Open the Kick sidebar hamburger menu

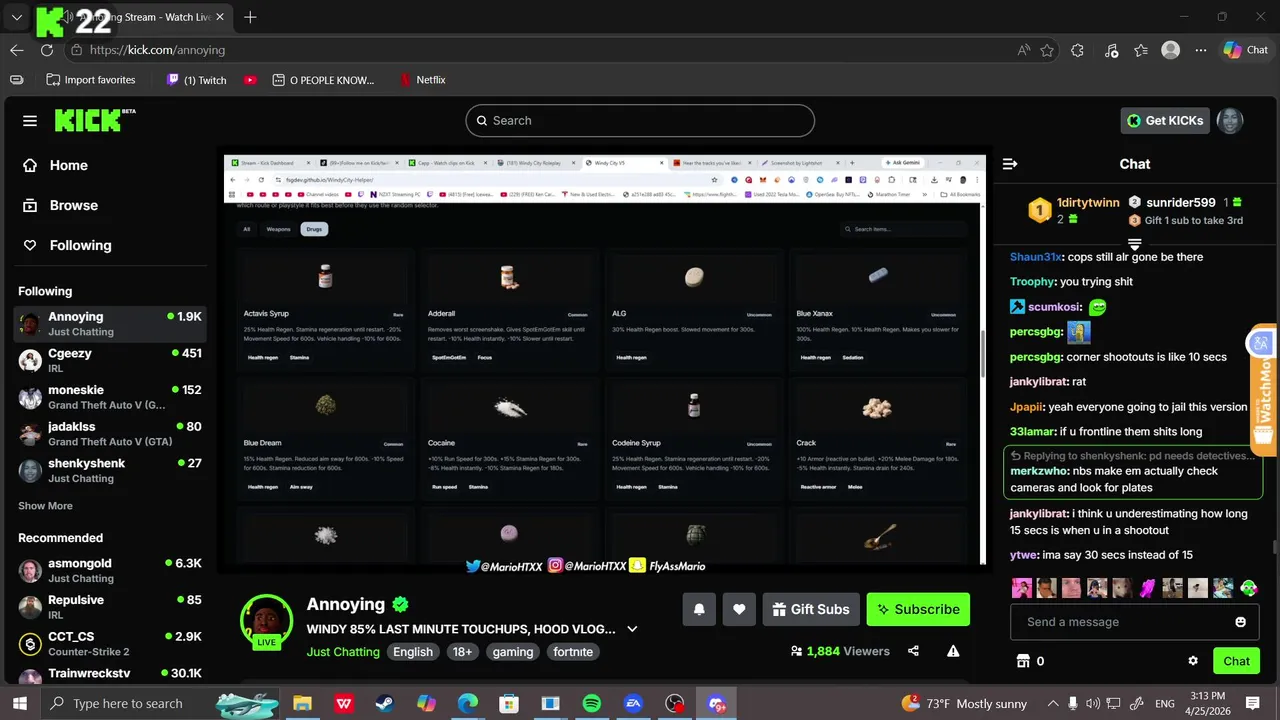click(x=30, y=121)
